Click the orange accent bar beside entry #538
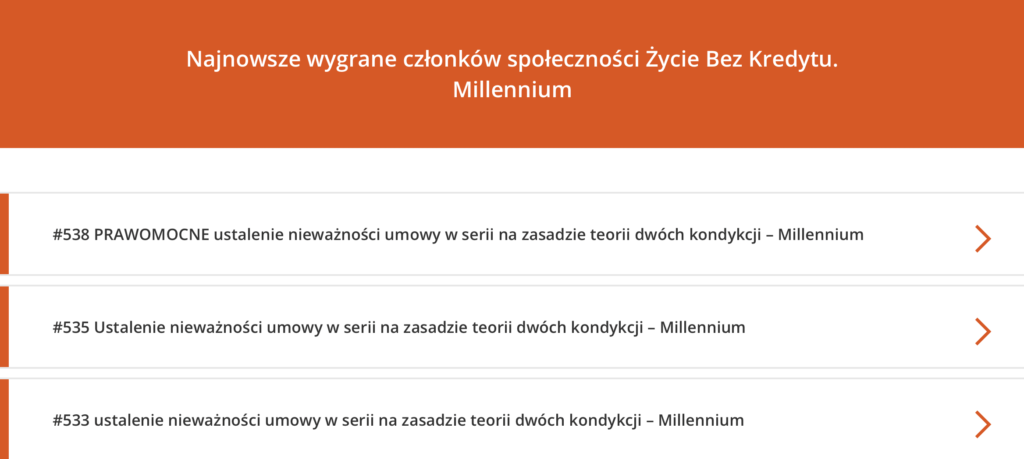 [x=4, y=234]
